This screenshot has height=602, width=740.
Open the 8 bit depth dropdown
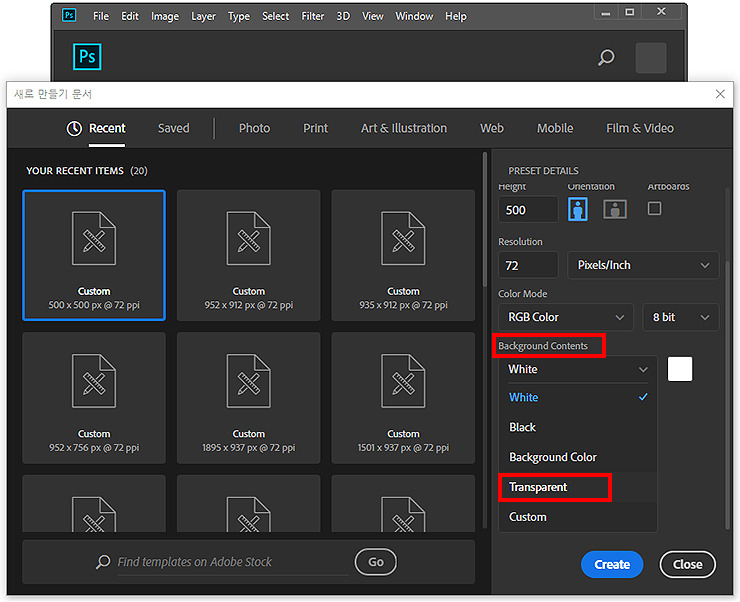point(681,317)
